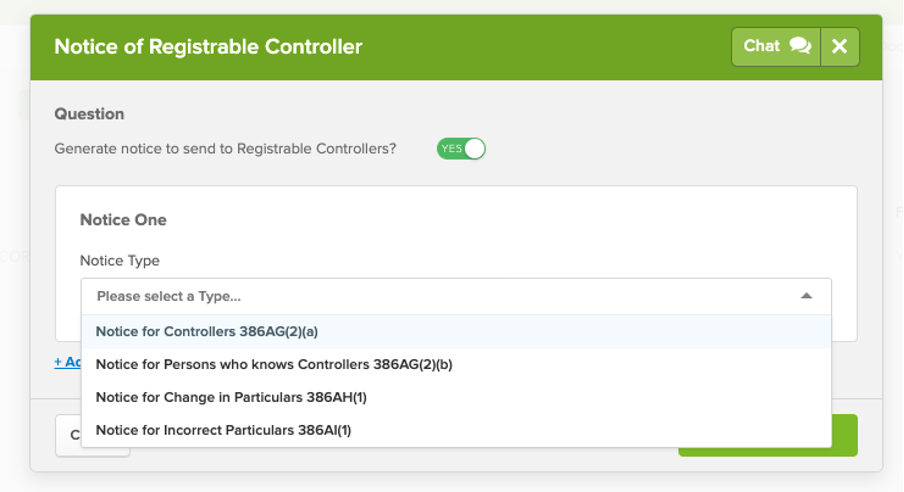Screen dimensions: 904x492
Task: Close the Notice of Registrable Controller dialog
Action: click(839, 46)
